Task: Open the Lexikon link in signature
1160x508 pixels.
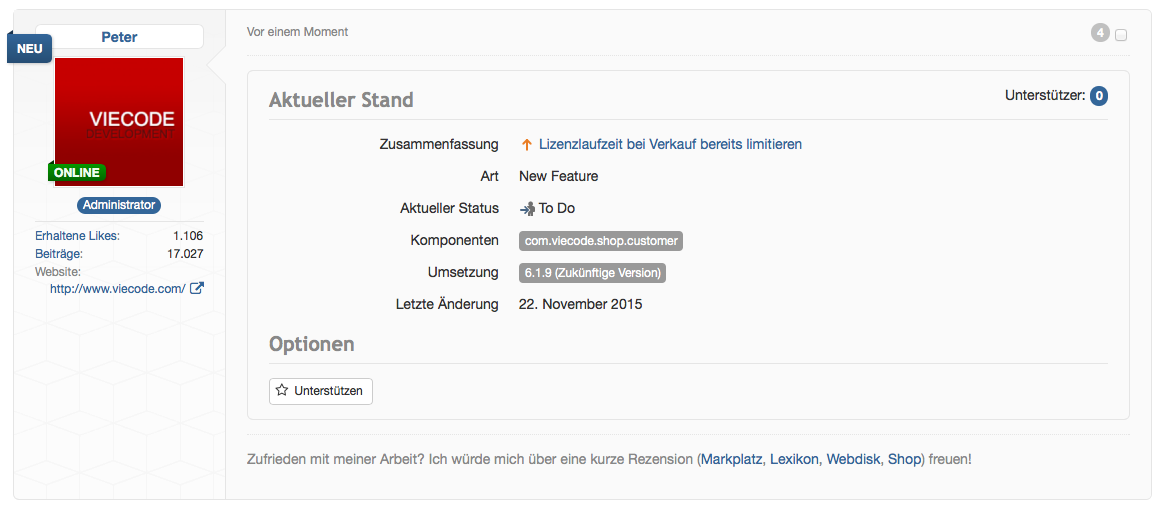Action: (794, 459)
